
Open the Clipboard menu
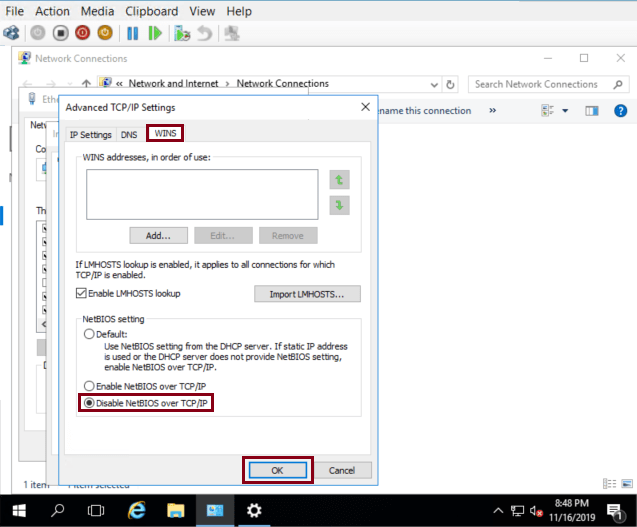152,11
